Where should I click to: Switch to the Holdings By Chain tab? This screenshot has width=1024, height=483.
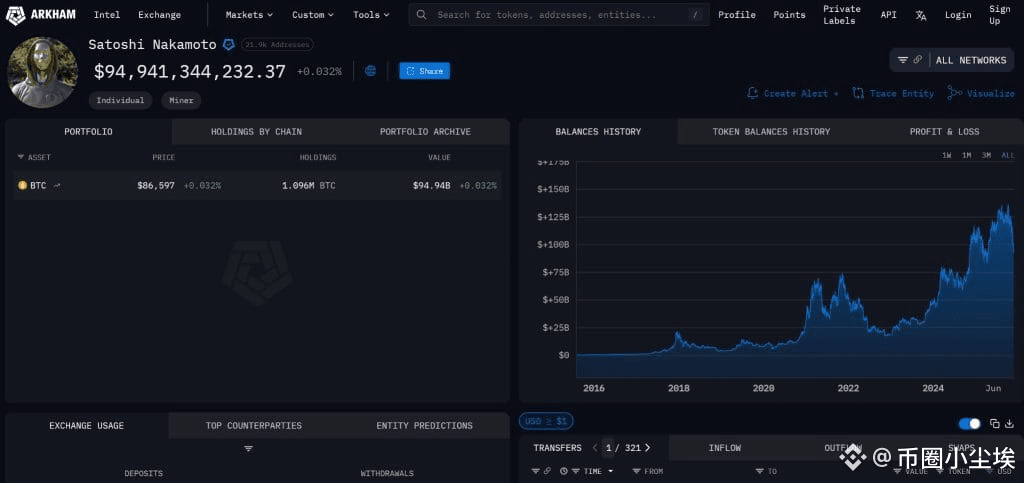coord(256,132)
